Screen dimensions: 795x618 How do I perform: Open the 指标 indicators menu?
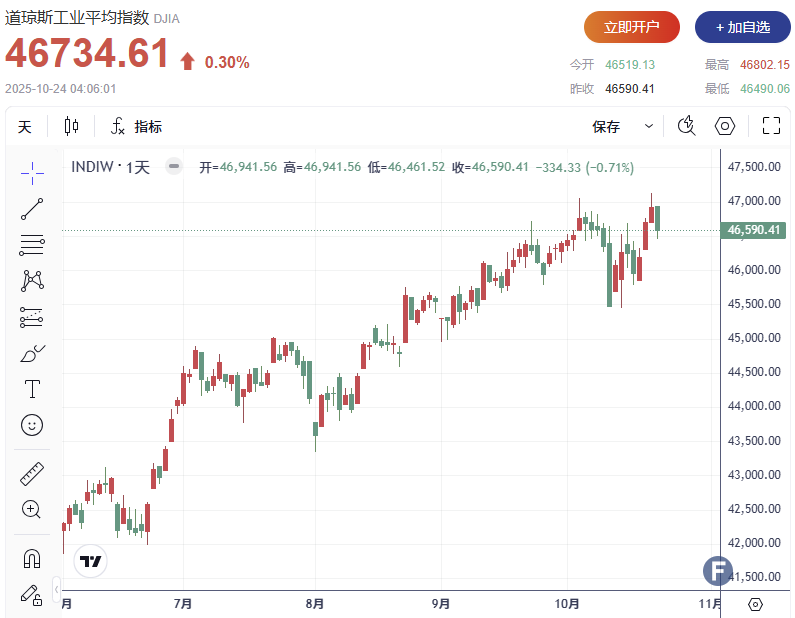coord(136,127)
